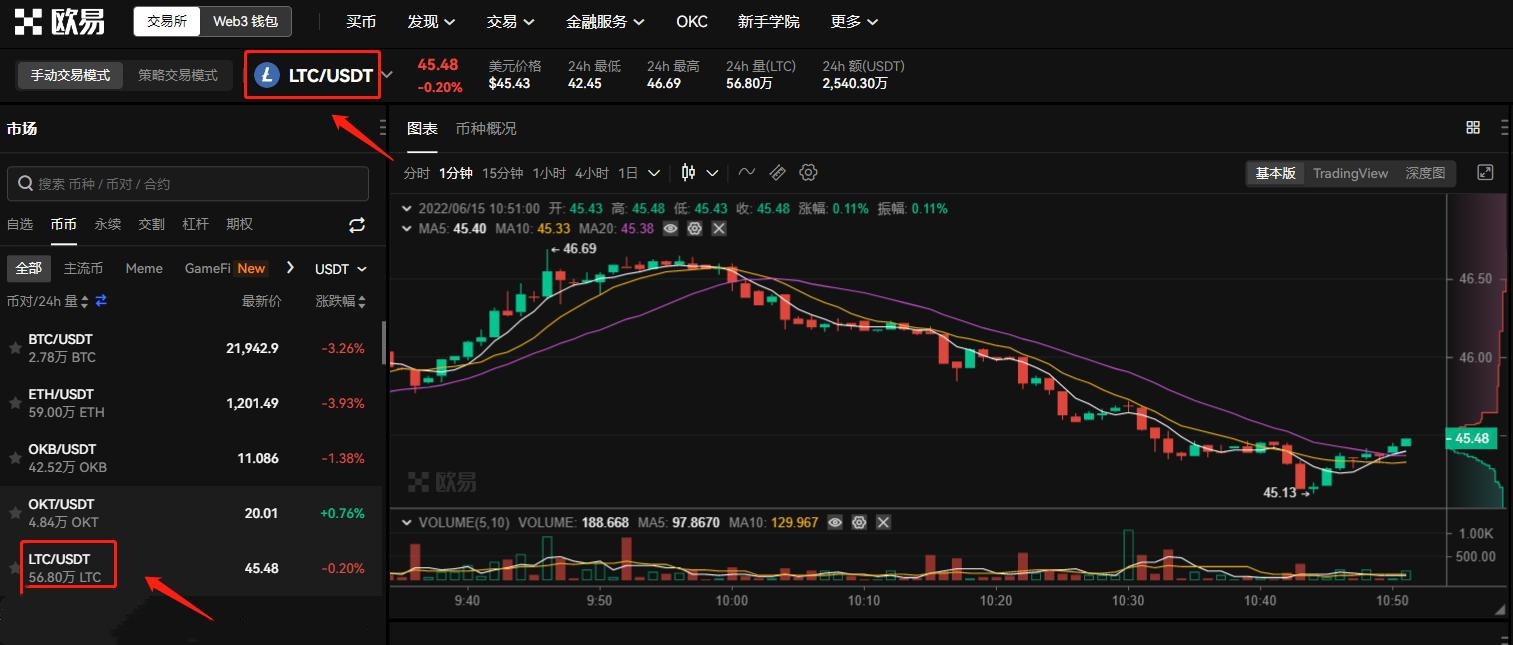The image size is (1513, 645).
Task: Click the market search input field
Action: [x=187, y=183]
